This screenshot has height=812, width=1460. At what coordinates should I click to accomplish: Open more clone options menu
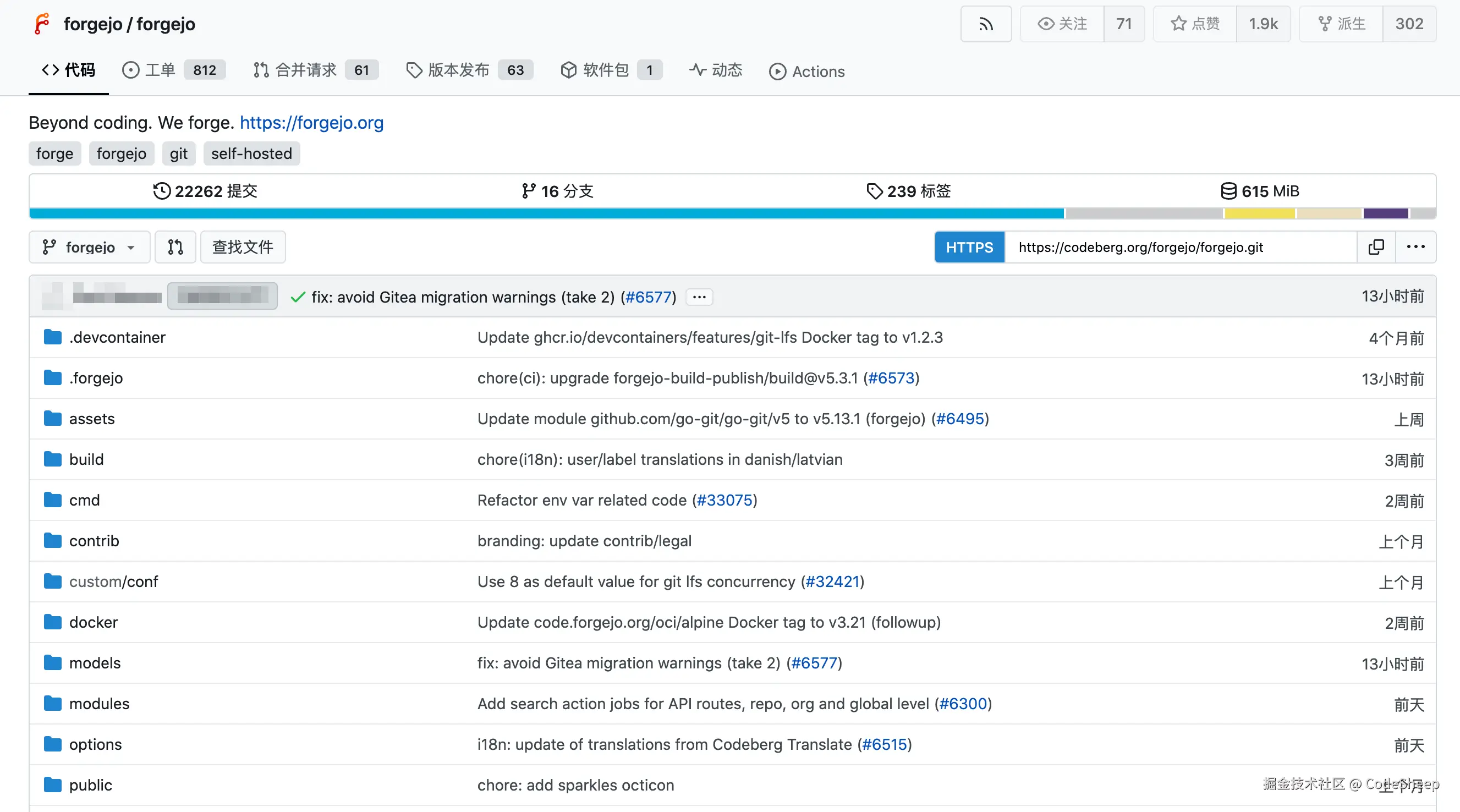pos(1415,247)
